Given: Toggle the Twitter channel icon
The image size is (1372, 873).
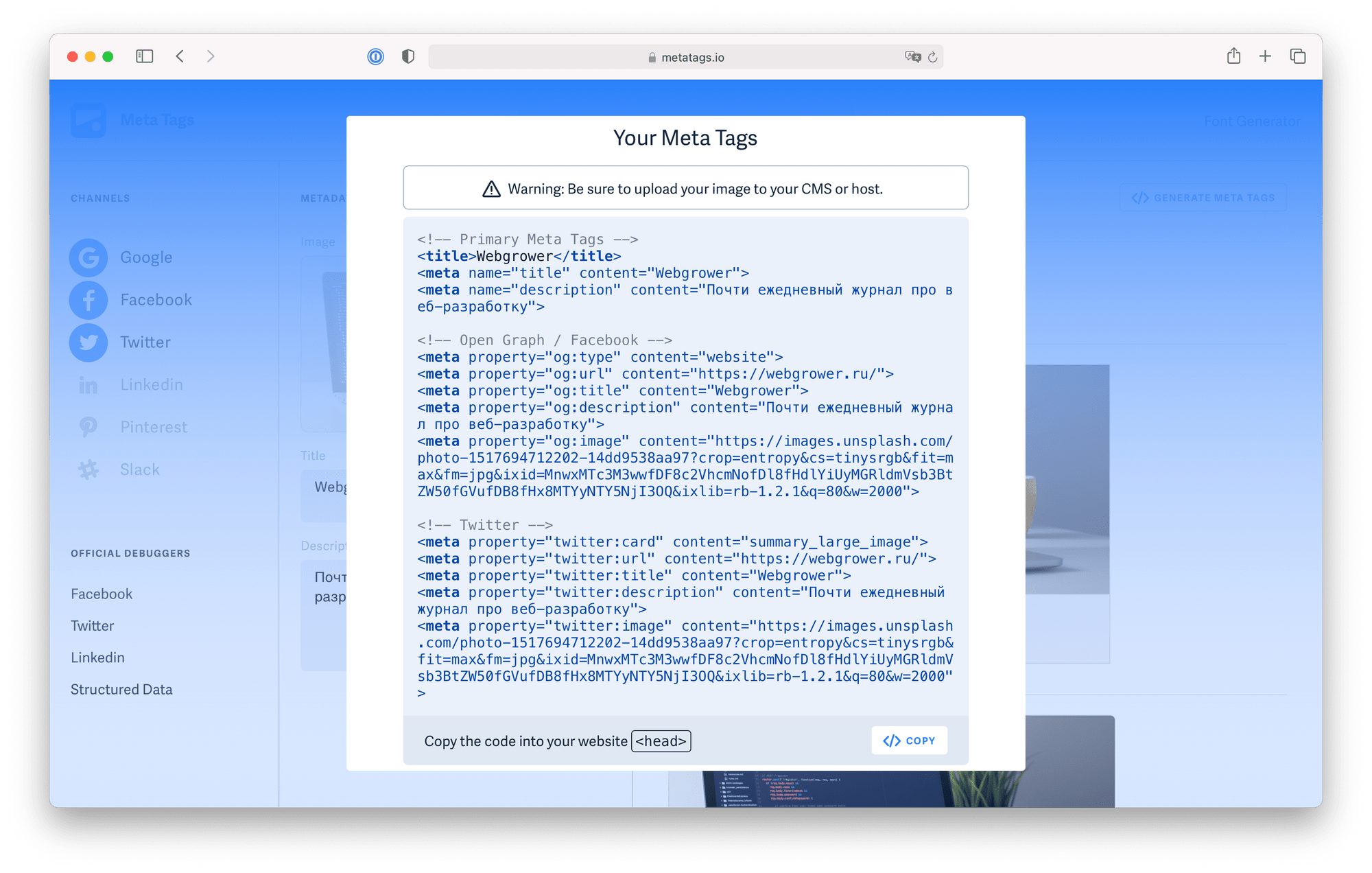Looking at the screenshot, I should click(x=88, y=342).
